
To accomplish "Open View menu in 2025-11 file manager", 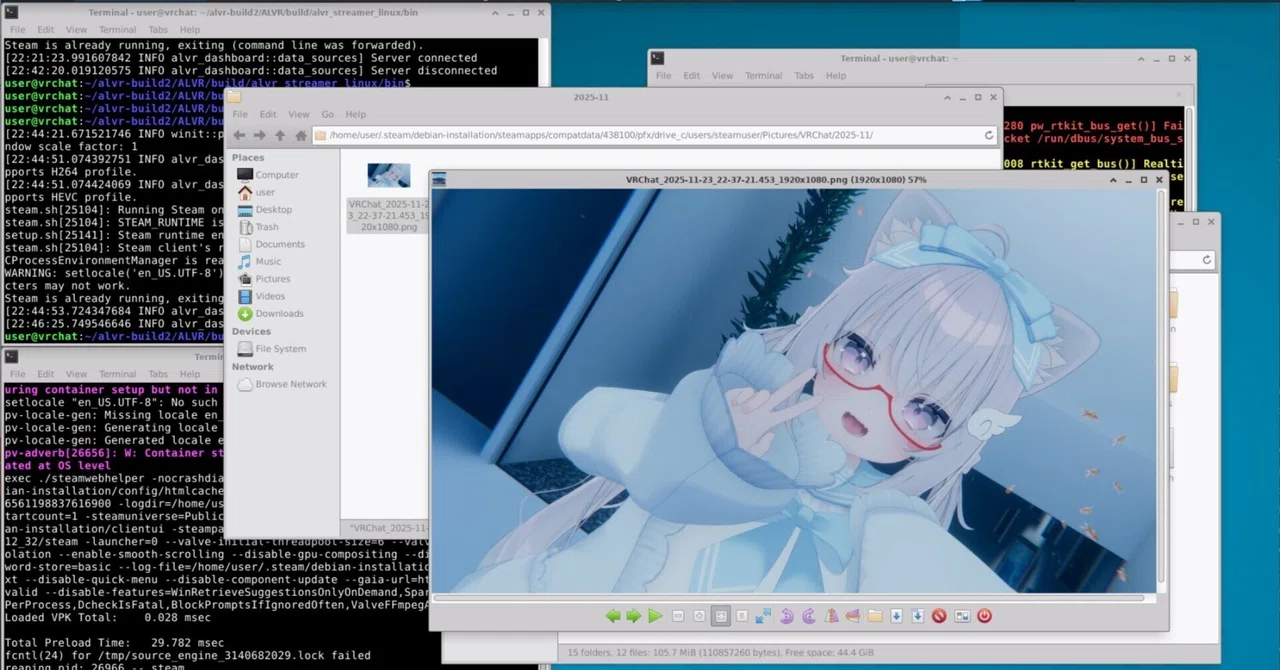I will point(299,114).
